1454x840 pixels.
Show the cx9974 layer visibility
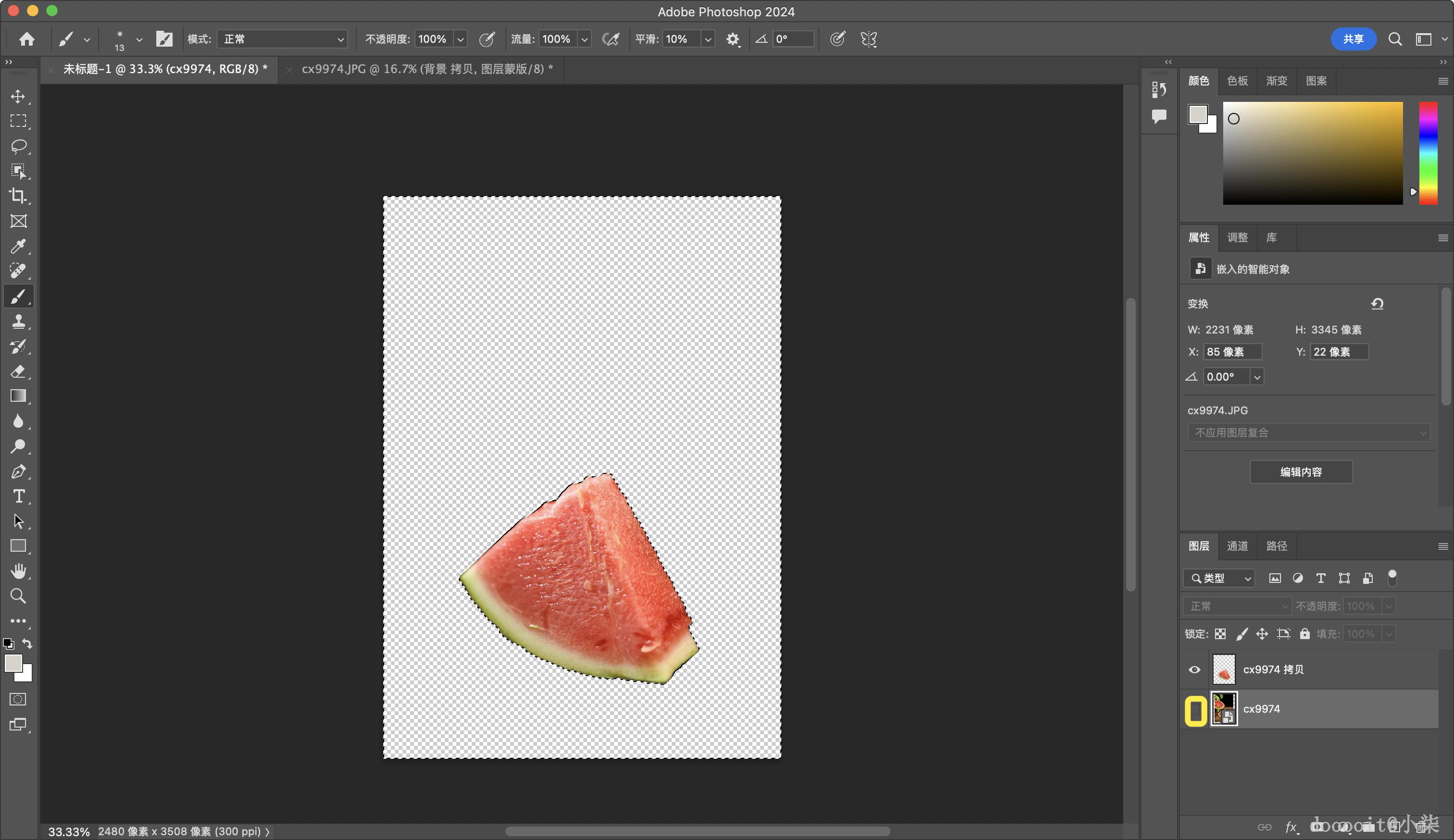coord(1195,710)
